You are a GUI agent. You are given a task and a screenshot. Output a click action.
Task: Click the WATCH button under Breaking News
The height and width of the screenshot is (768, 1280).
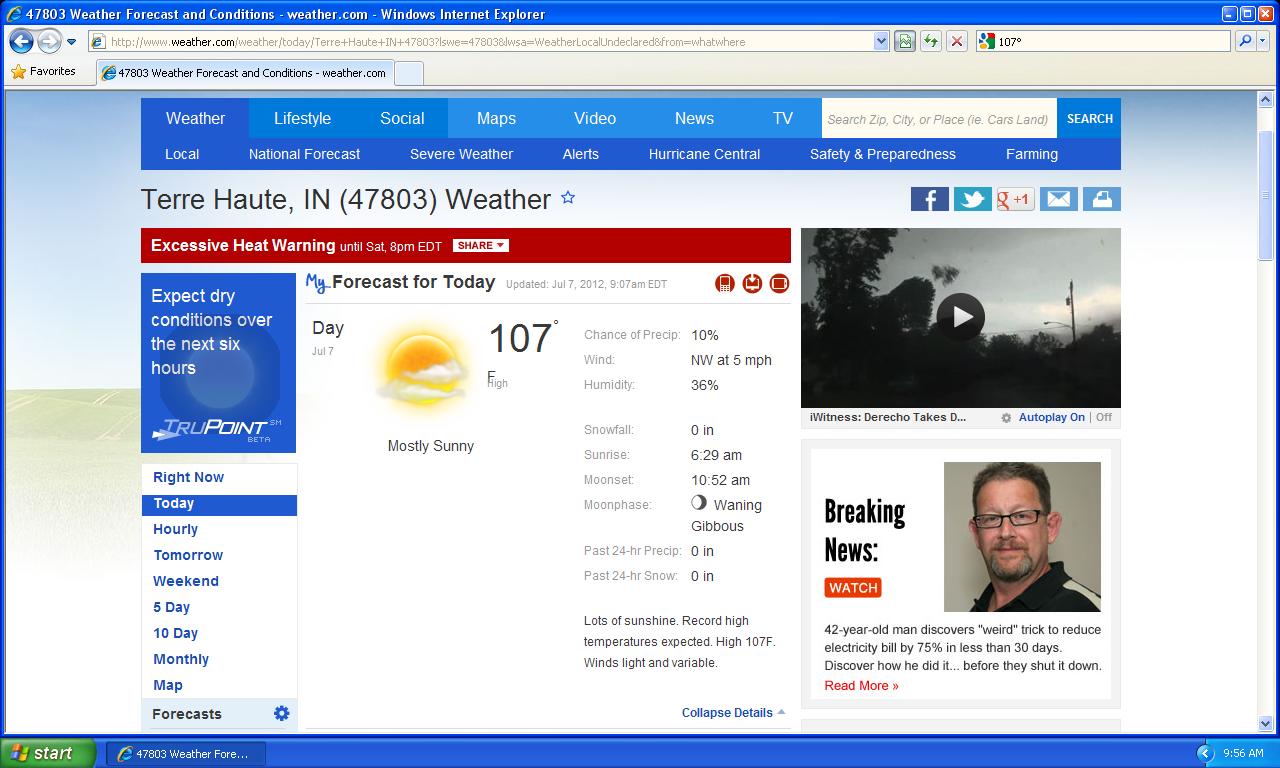tap(853, 588)
